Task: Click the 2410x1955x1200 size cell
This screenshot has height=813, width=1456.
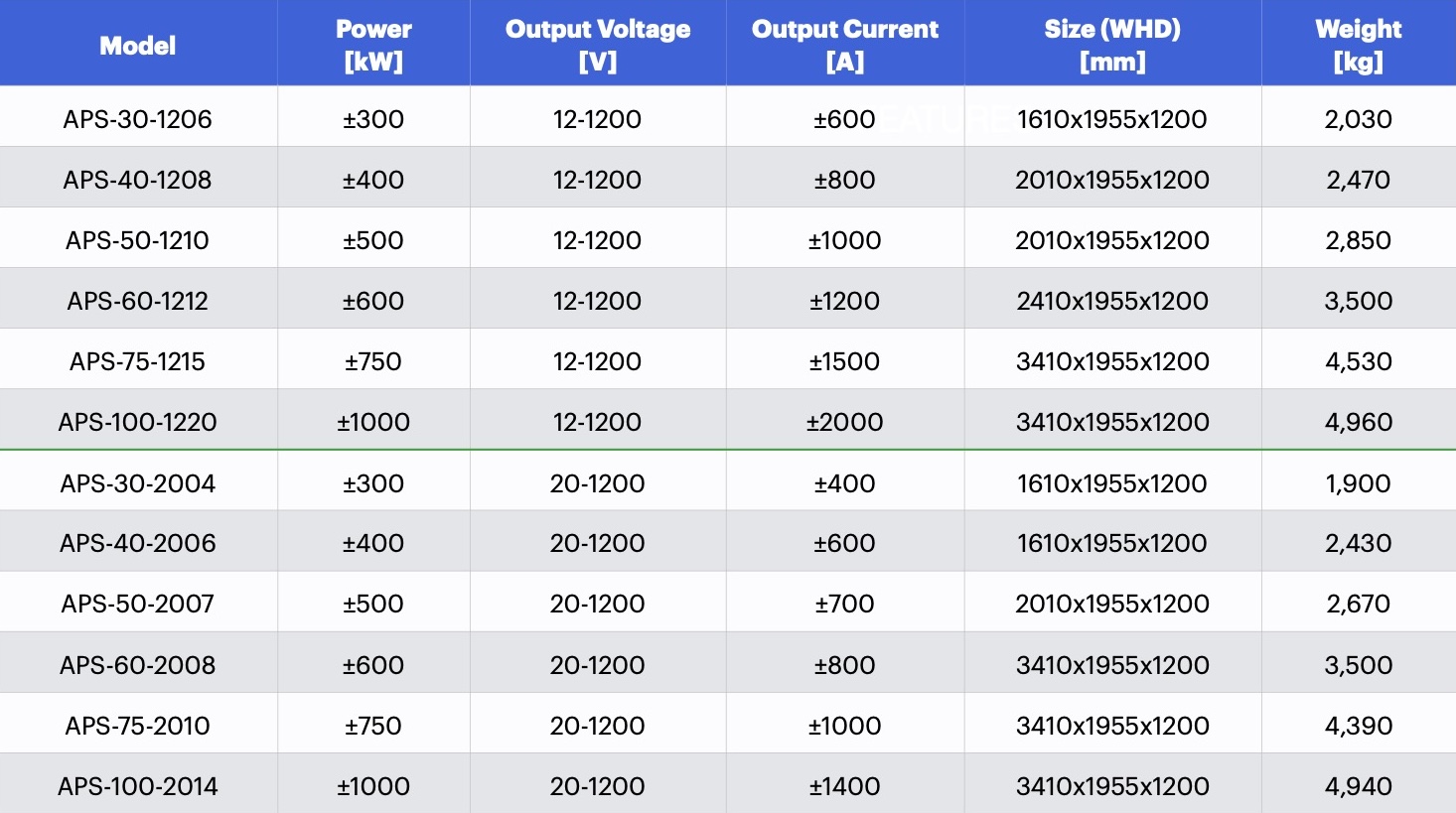Action: click(x=1112, y=301)
